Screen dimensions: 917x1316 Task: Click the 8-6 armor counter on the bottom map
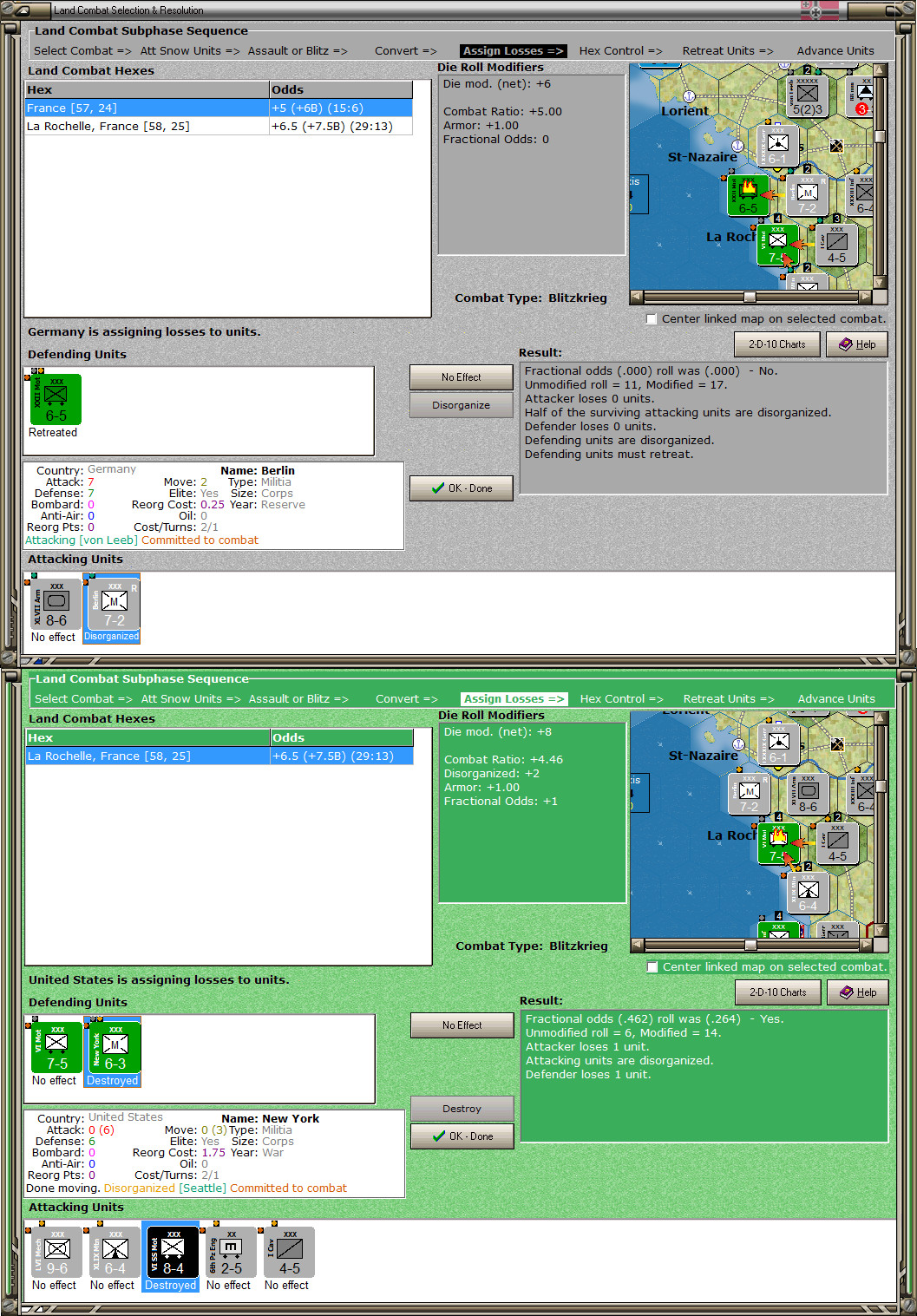click(808, 795)
